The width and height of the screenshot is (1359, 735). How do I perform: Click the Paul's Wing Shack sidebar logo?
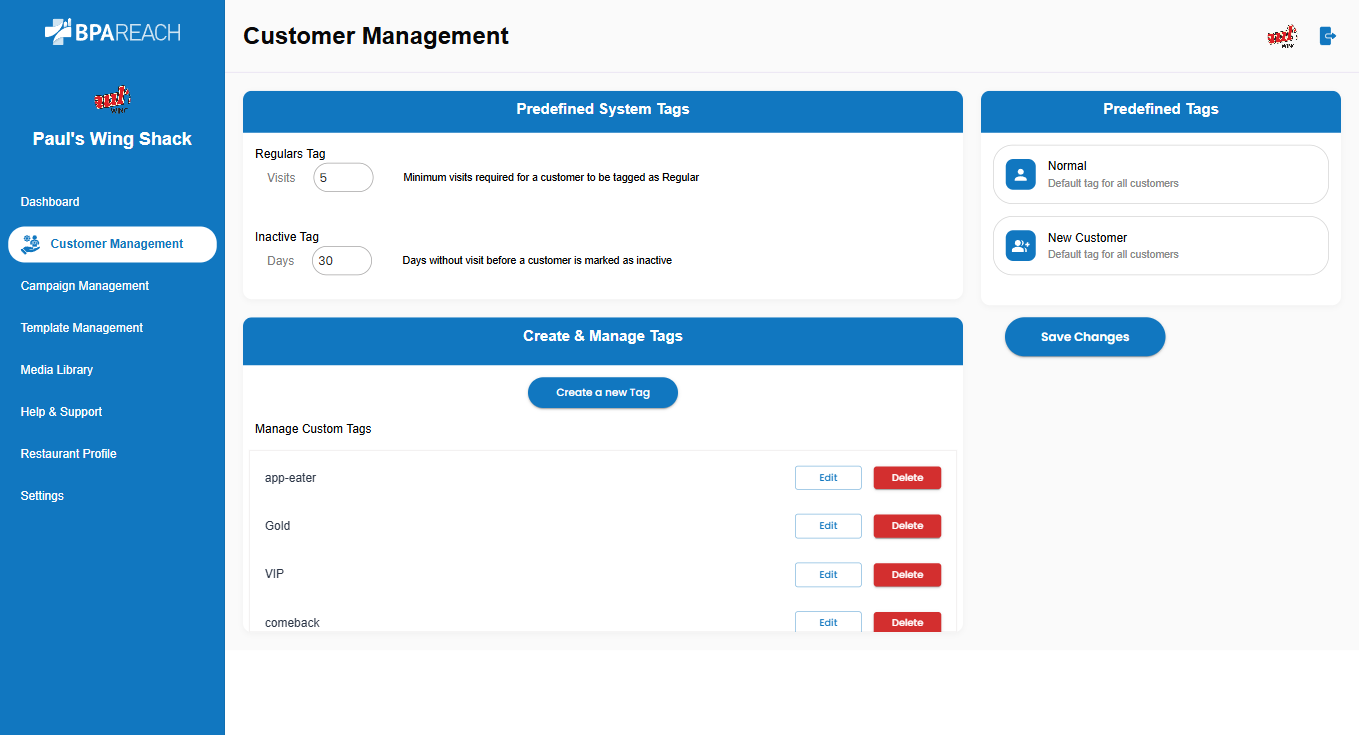pyautogui.click(x=112, y=100)
